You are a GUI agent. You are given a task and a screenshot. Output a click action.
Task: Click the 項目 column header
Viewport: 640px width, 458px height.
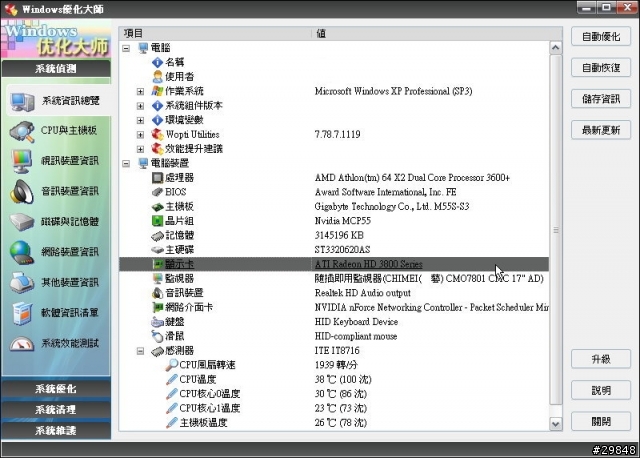[215, 33]
